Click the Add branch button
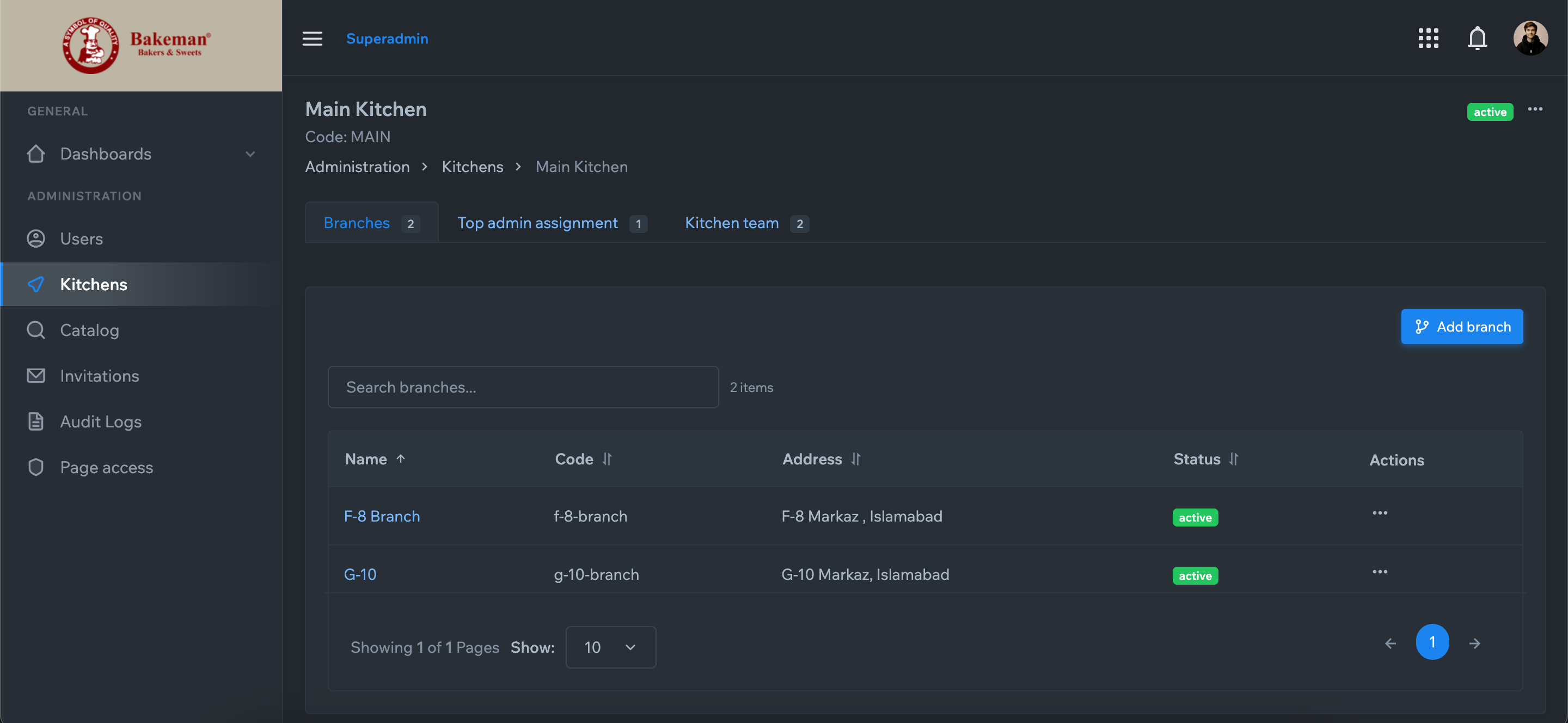 [x=1461, y=327]
